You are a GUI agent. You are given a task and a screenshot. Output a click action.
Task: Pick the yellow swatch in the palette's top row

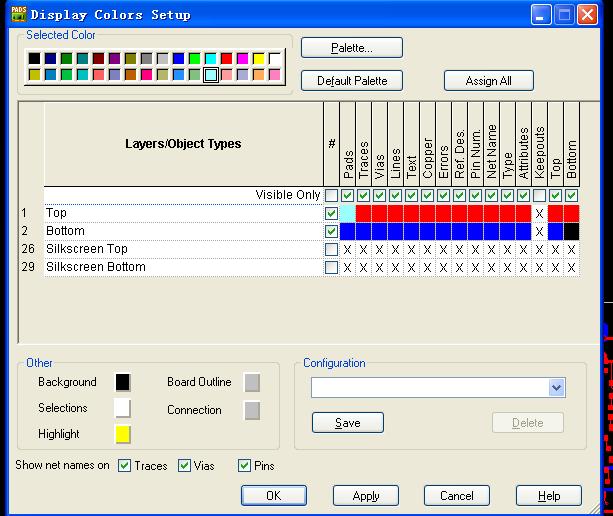click(258, 59)
